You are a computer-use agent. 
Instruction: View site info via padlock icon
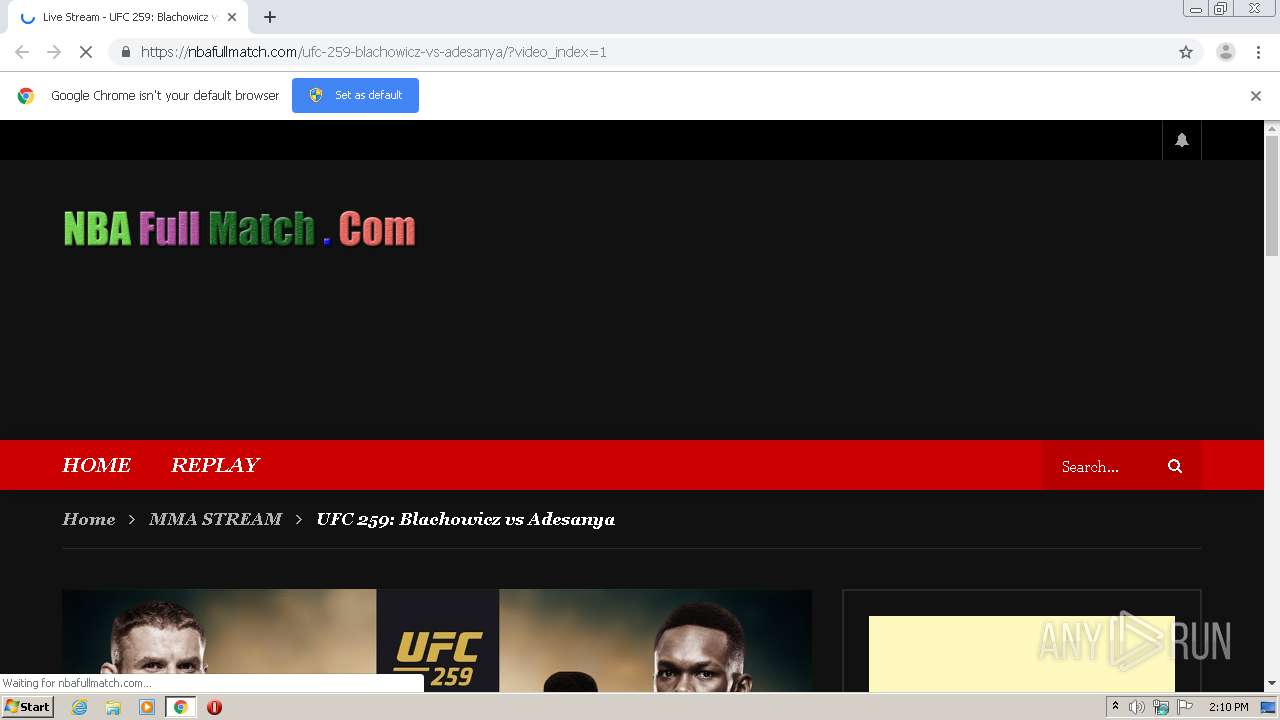click(125, 52)
